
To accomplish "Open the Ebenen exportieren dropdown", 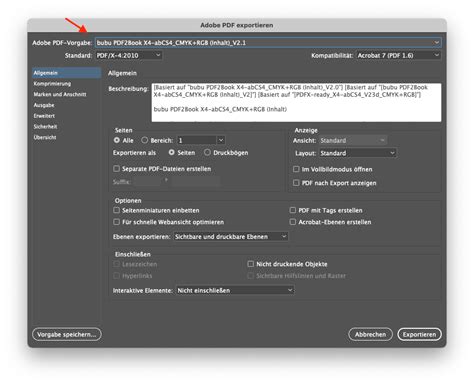I will pyautogui.click(x=231, y=237).
